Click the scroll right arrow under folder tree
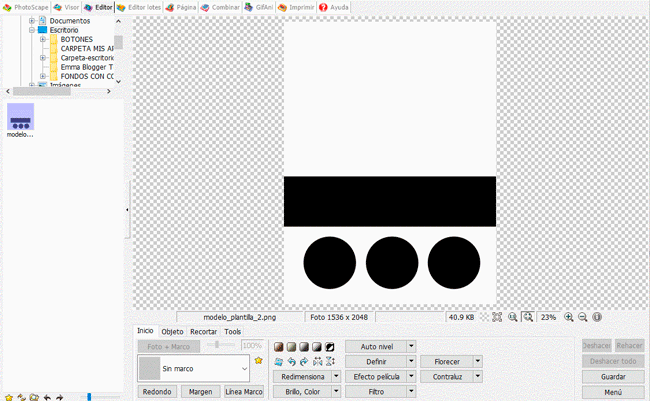 click(x=109, y=91)
